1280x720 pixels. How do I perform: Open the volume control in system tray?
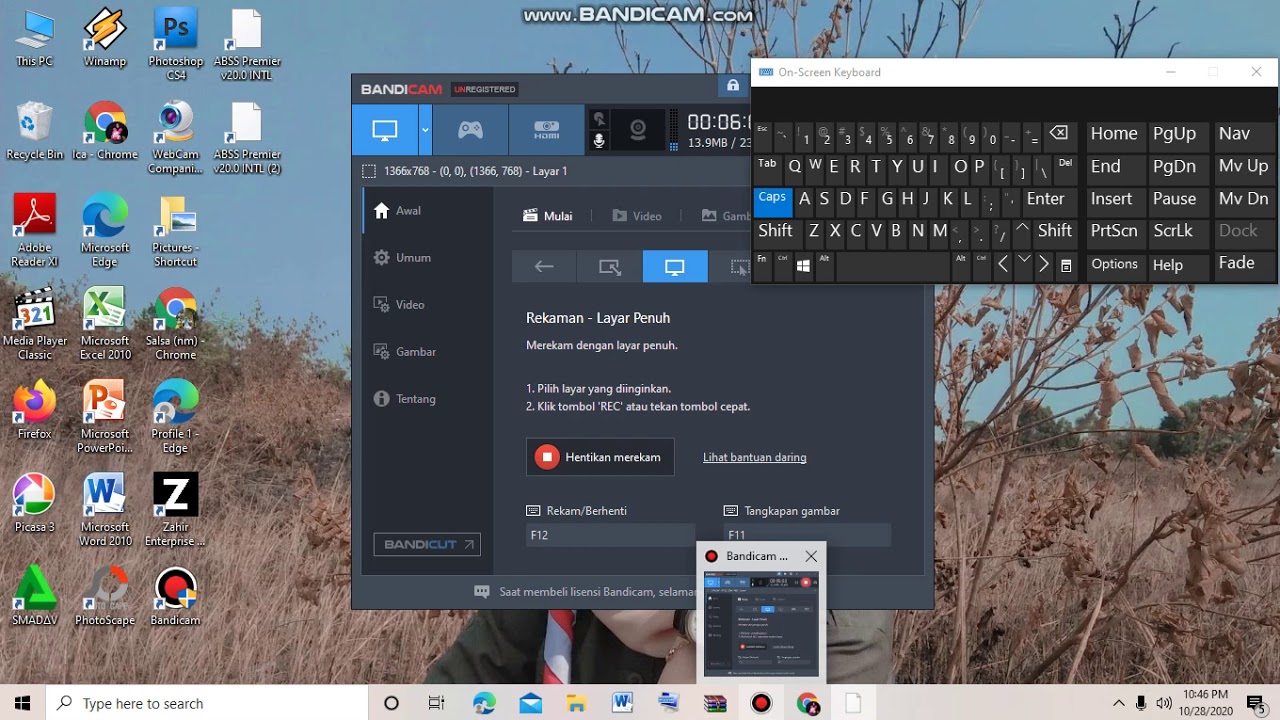click(x=1163, y=703)
